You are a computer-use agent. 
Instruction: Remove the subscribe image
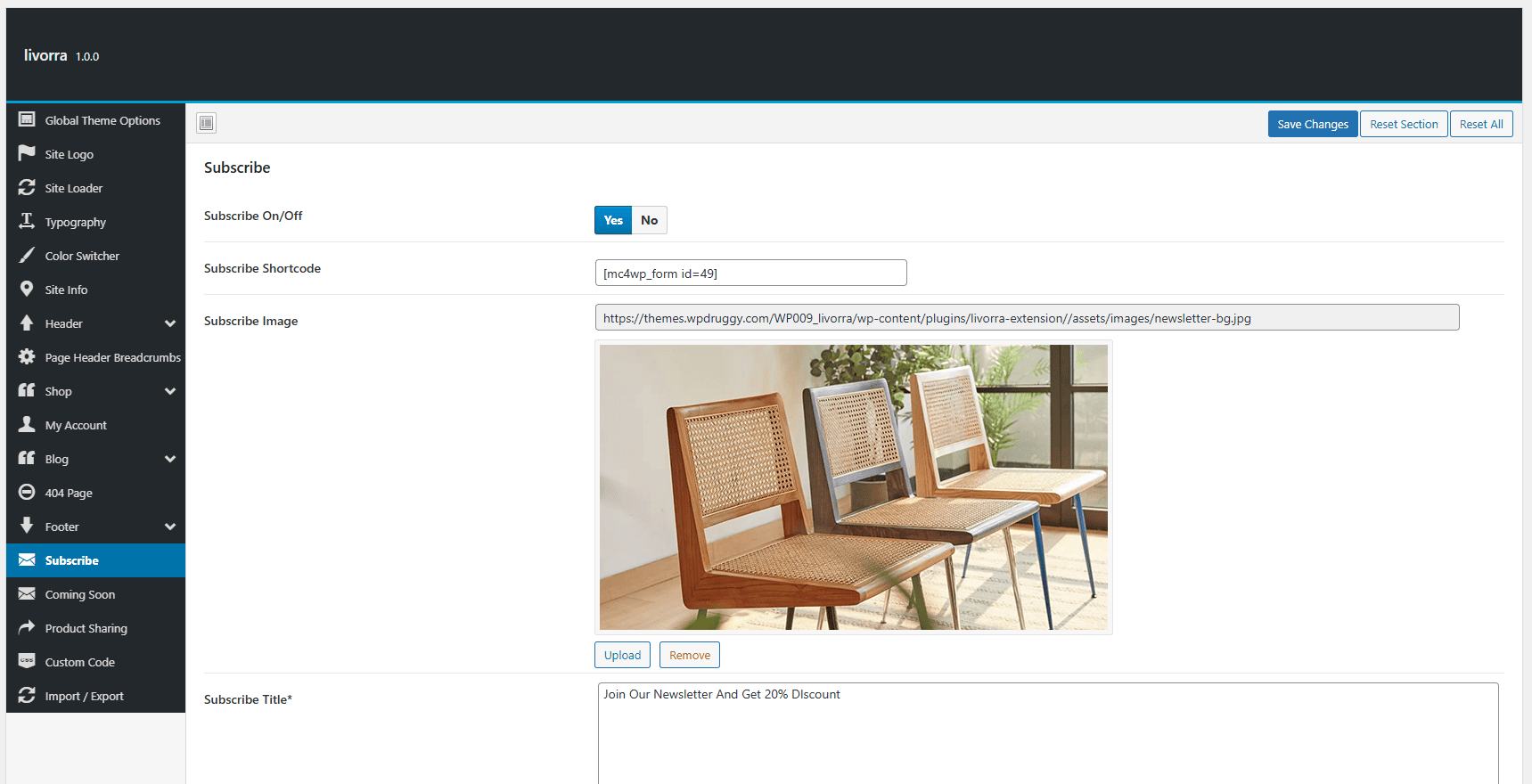[x=690, y=655]
